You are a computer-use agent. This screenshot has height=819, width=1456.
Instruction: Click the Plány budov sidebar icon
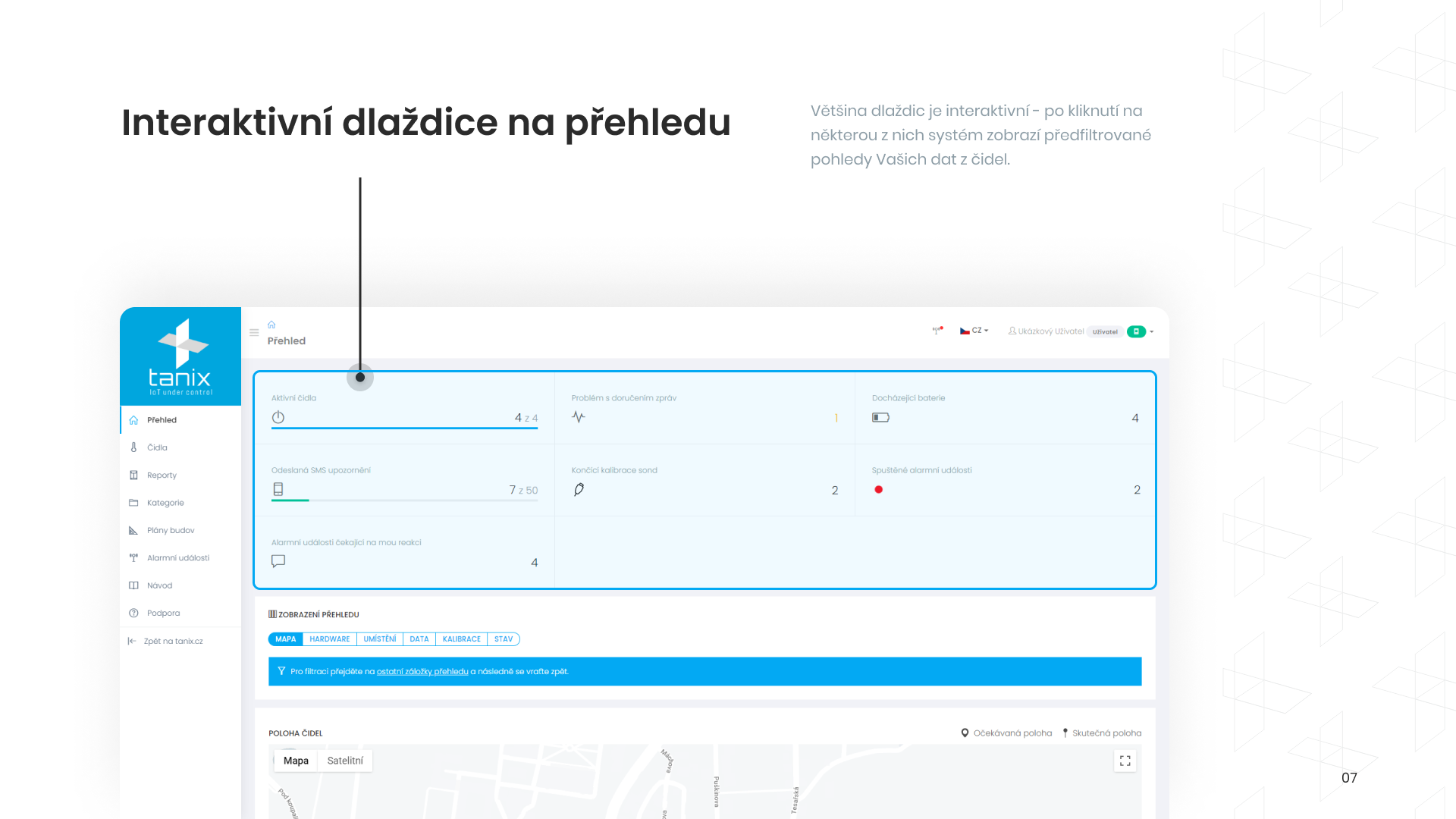tap(133, 530)
